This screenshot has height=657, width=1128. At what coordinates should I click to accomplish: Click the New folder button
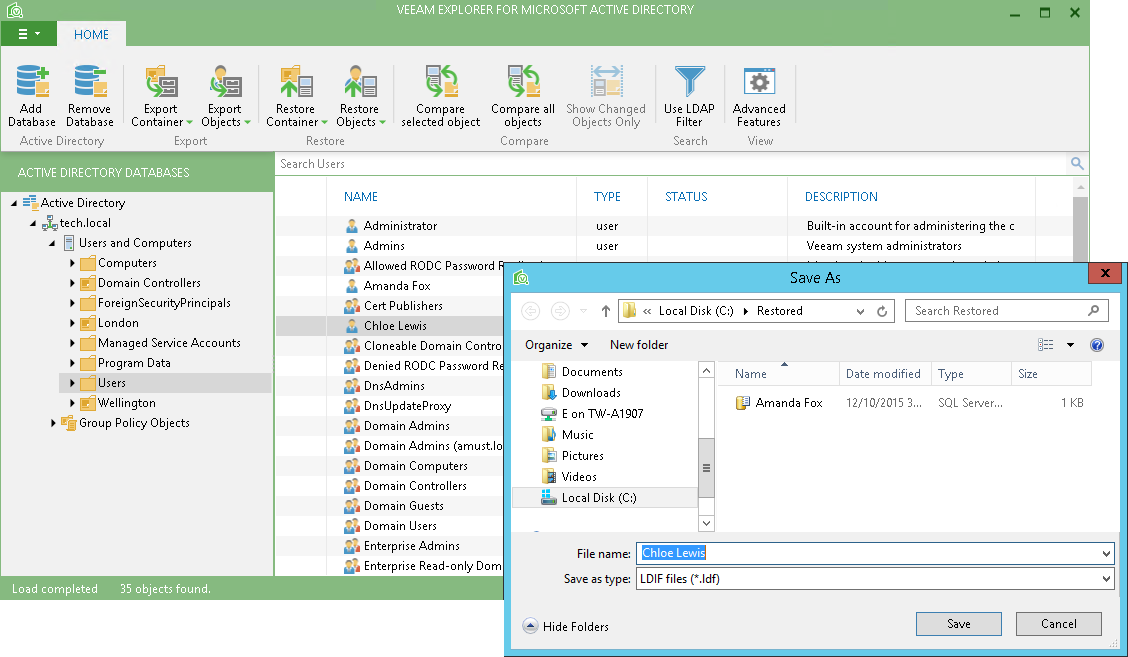639,345
